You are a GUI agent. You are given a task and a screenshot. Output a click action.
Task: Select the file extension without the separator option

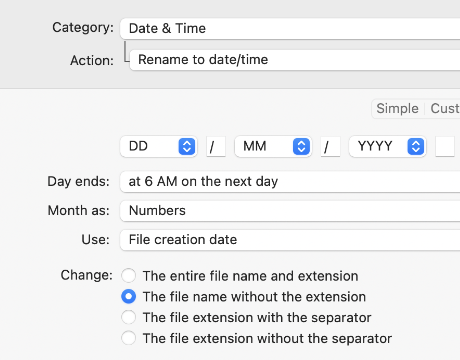click(129, 338)
